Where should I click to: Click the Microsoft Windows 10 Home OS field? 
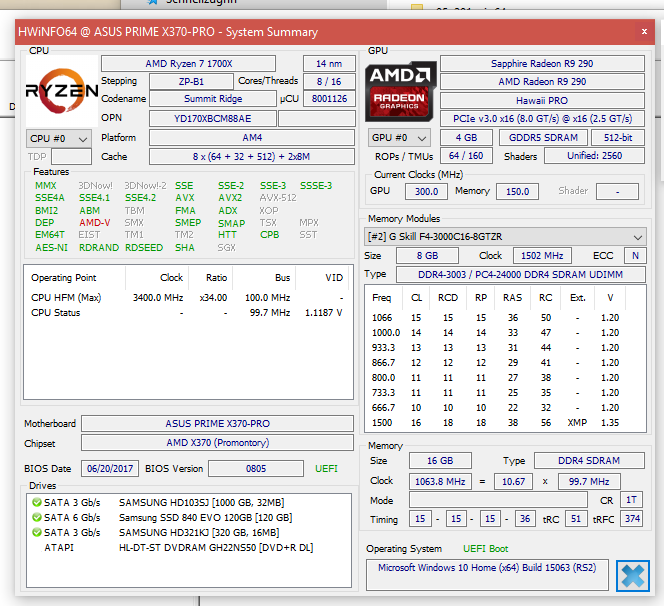[x=487, y=575]
